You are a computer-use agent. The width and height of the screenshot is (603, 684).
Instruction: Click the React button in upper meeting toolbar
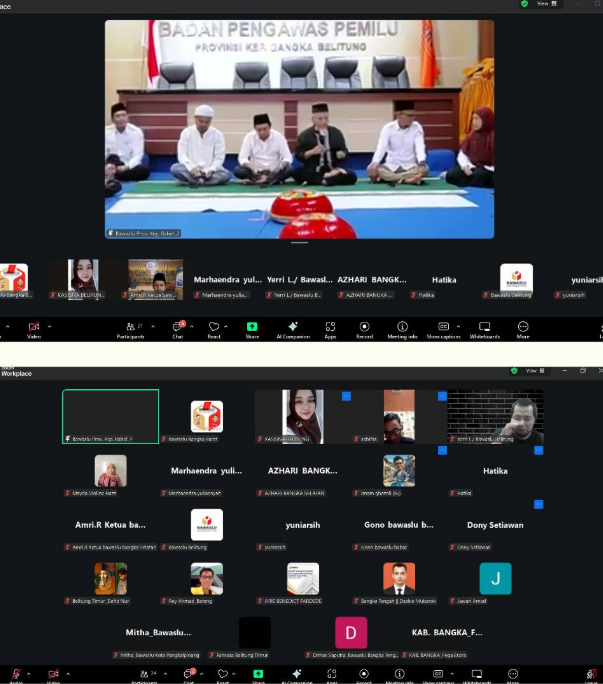[213, 329]
